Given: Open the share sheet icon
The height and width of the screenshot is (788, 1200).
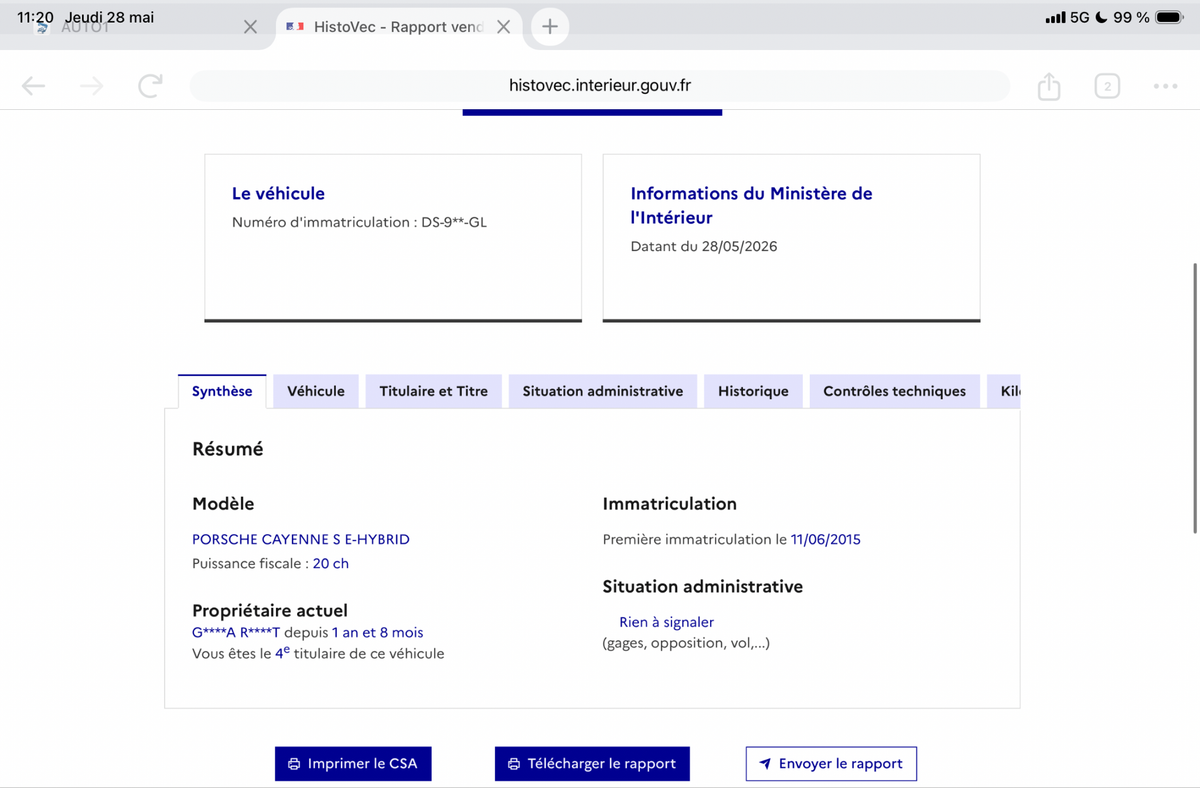Looking at the screenshot, I should (x=1048, y=87).
